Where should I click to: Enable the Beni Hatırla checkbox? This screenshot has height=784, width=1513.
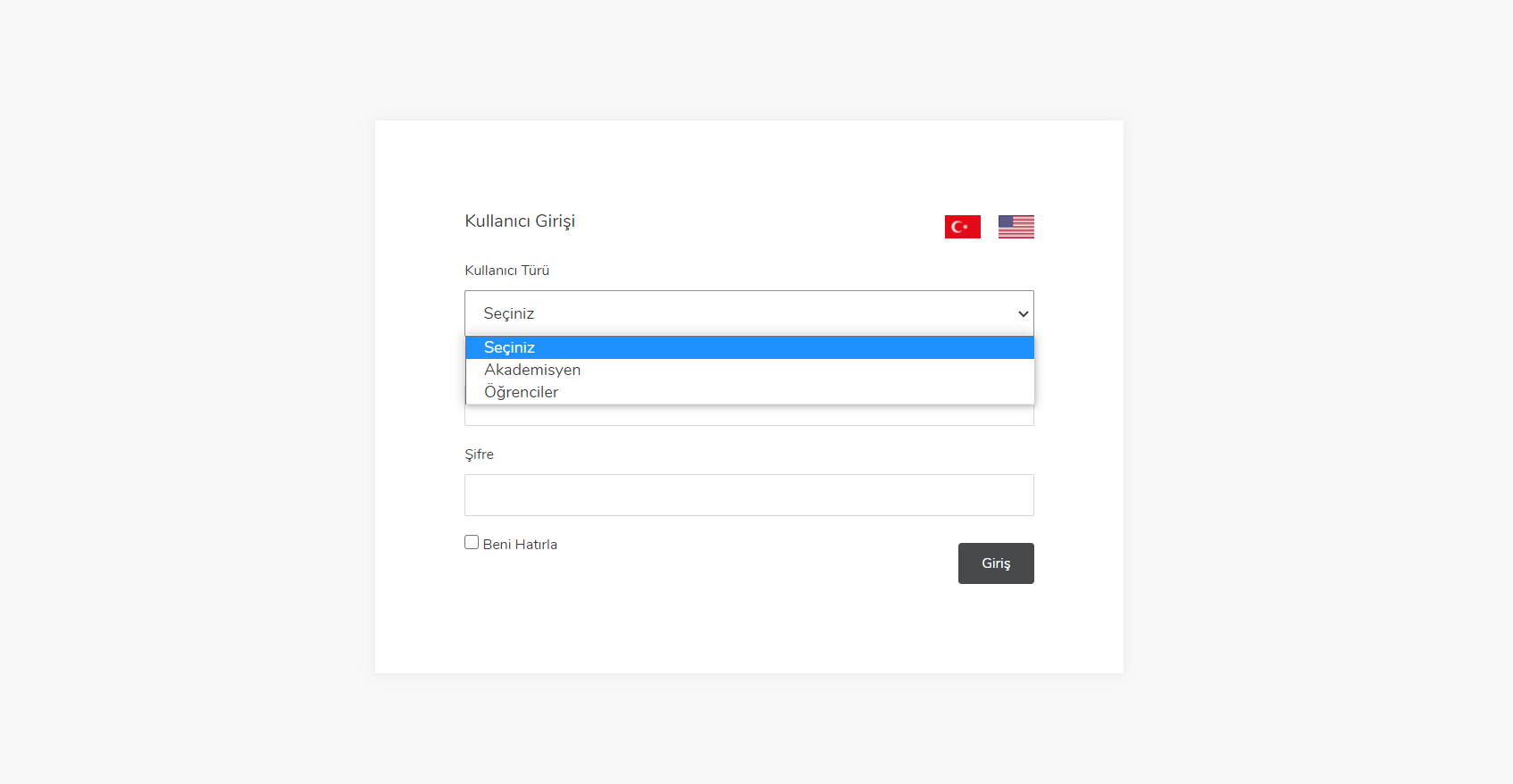[472, 542]
